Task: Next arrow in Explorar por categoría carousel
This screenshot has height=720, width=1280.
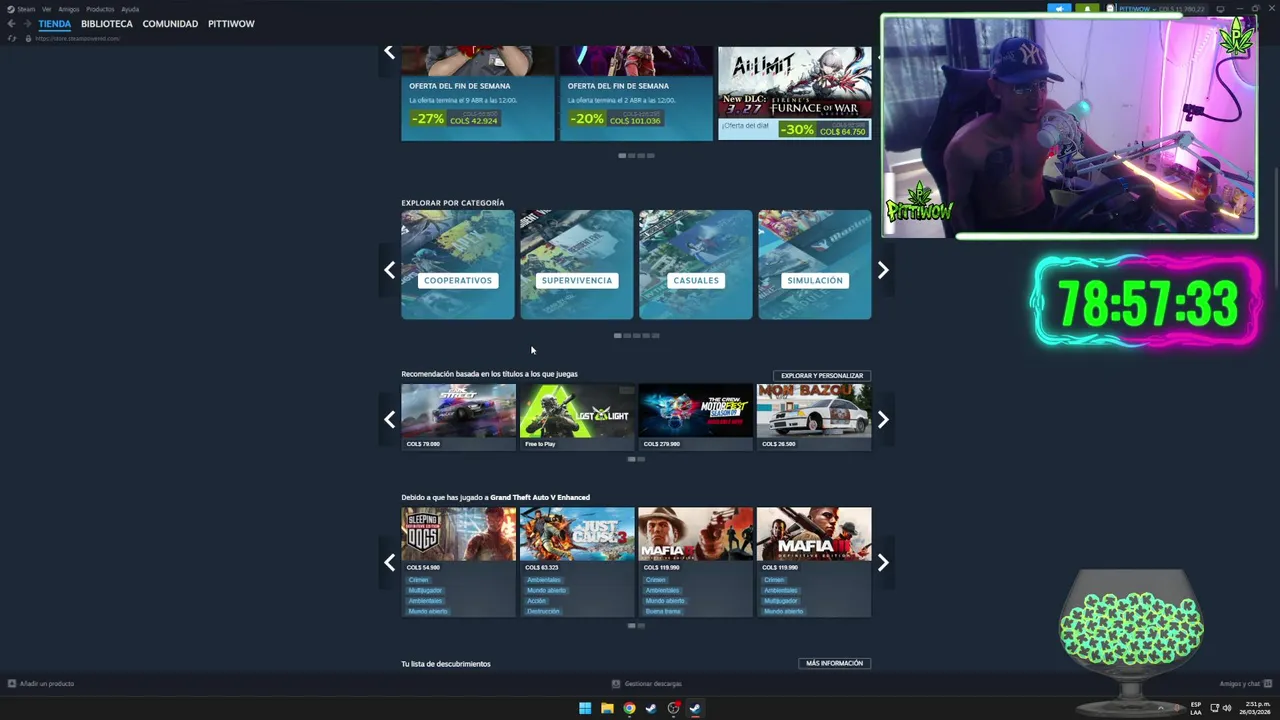Action: point(883,270)
